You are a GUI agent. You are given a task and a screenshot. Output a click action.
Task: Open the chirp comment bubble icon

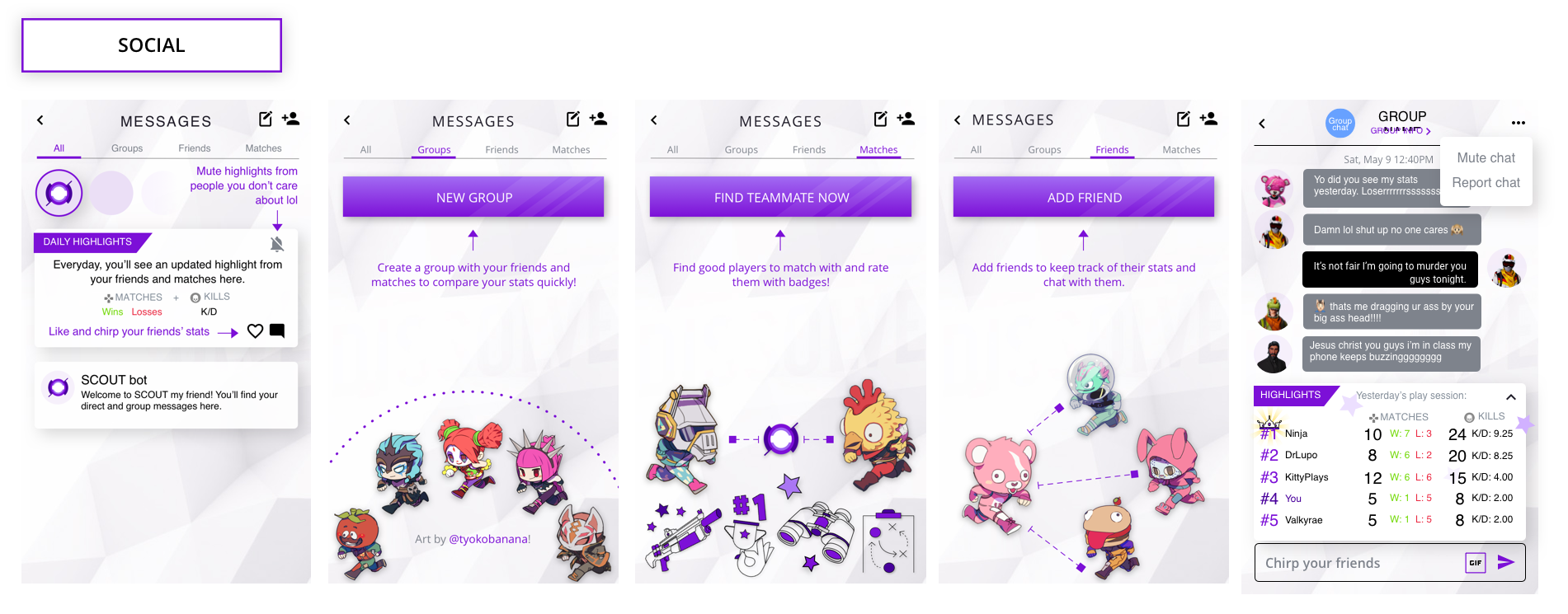click(277, 331)
